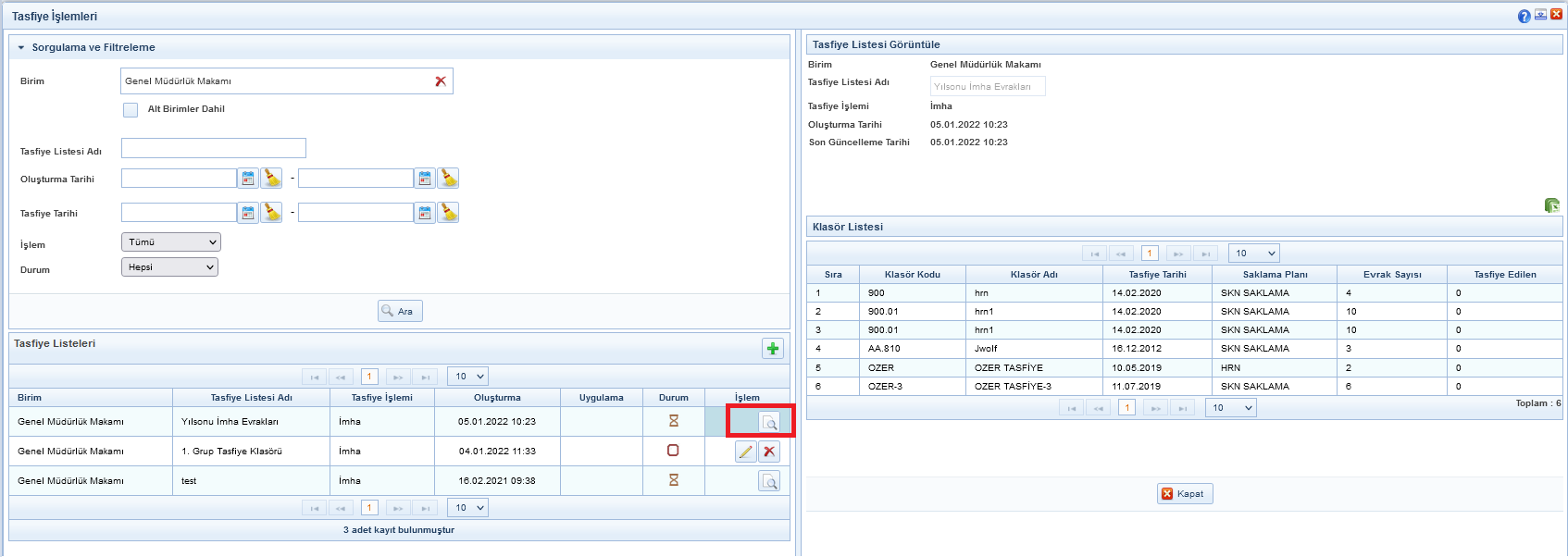Open the help icon in title bar
The width and height of the screenshot is (1568, 557).
tap(1524, 16)
